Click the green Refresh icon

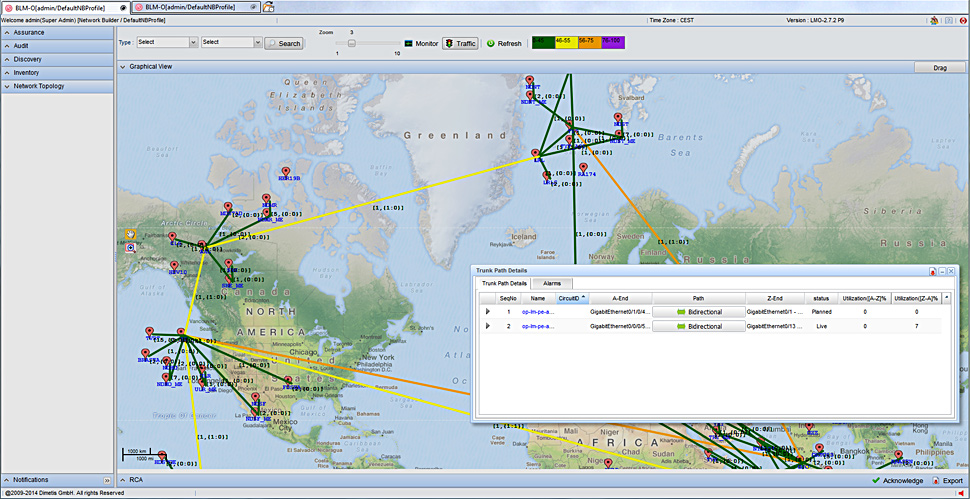tap(491, 43)
